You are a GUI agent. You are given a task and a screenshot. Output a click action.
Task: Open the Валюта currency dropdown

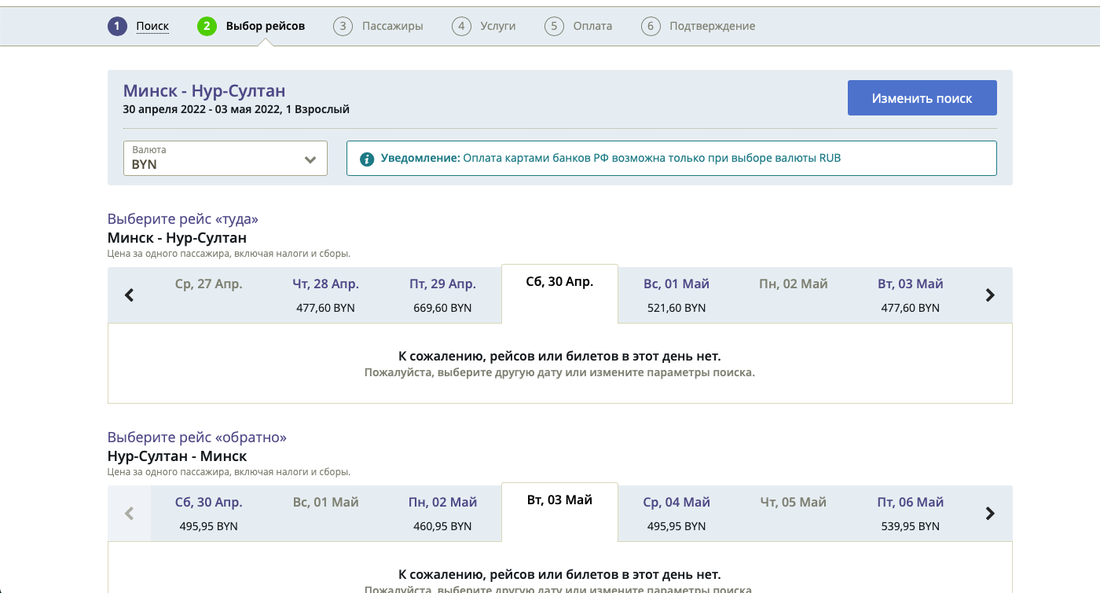click(x=225, y=158)
